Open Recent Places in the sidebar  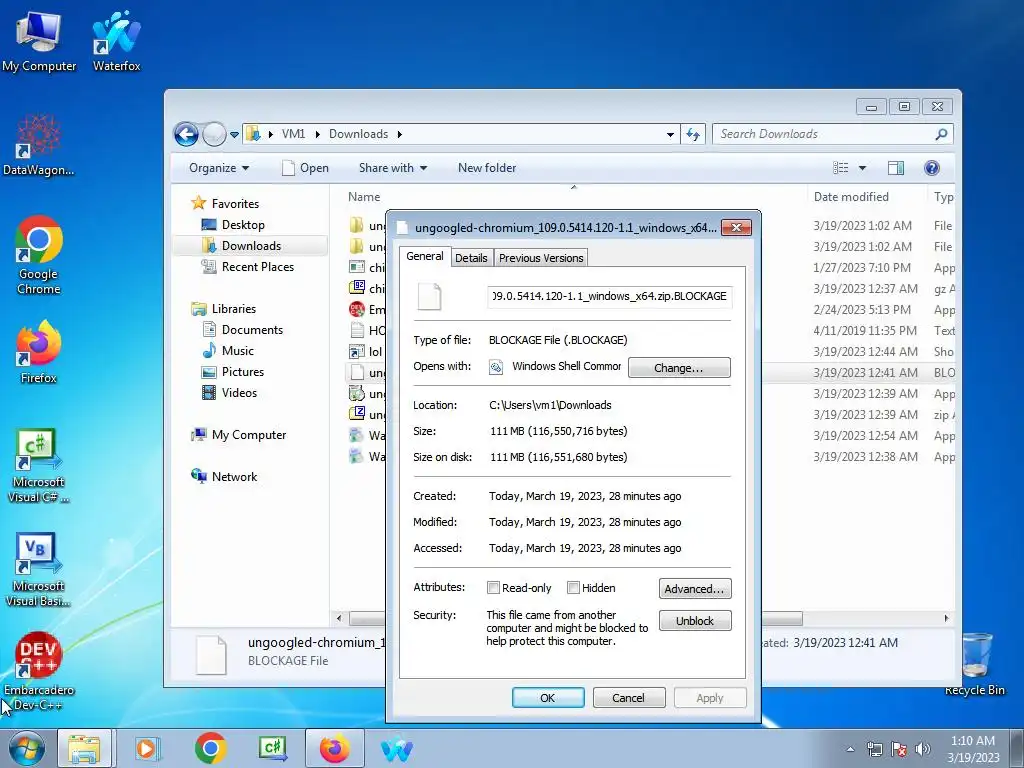point(257,266)
